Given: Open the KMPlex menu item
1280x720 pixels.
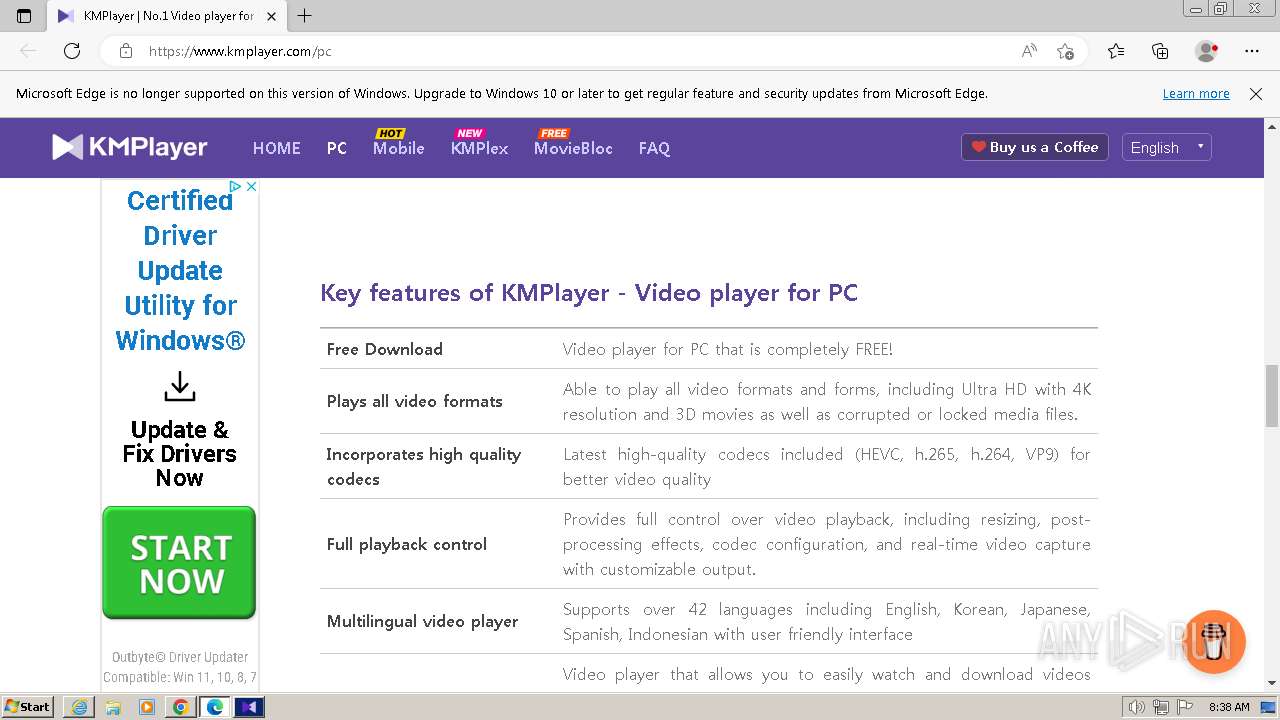Looking at the screenshot, I should coord(479,148).
